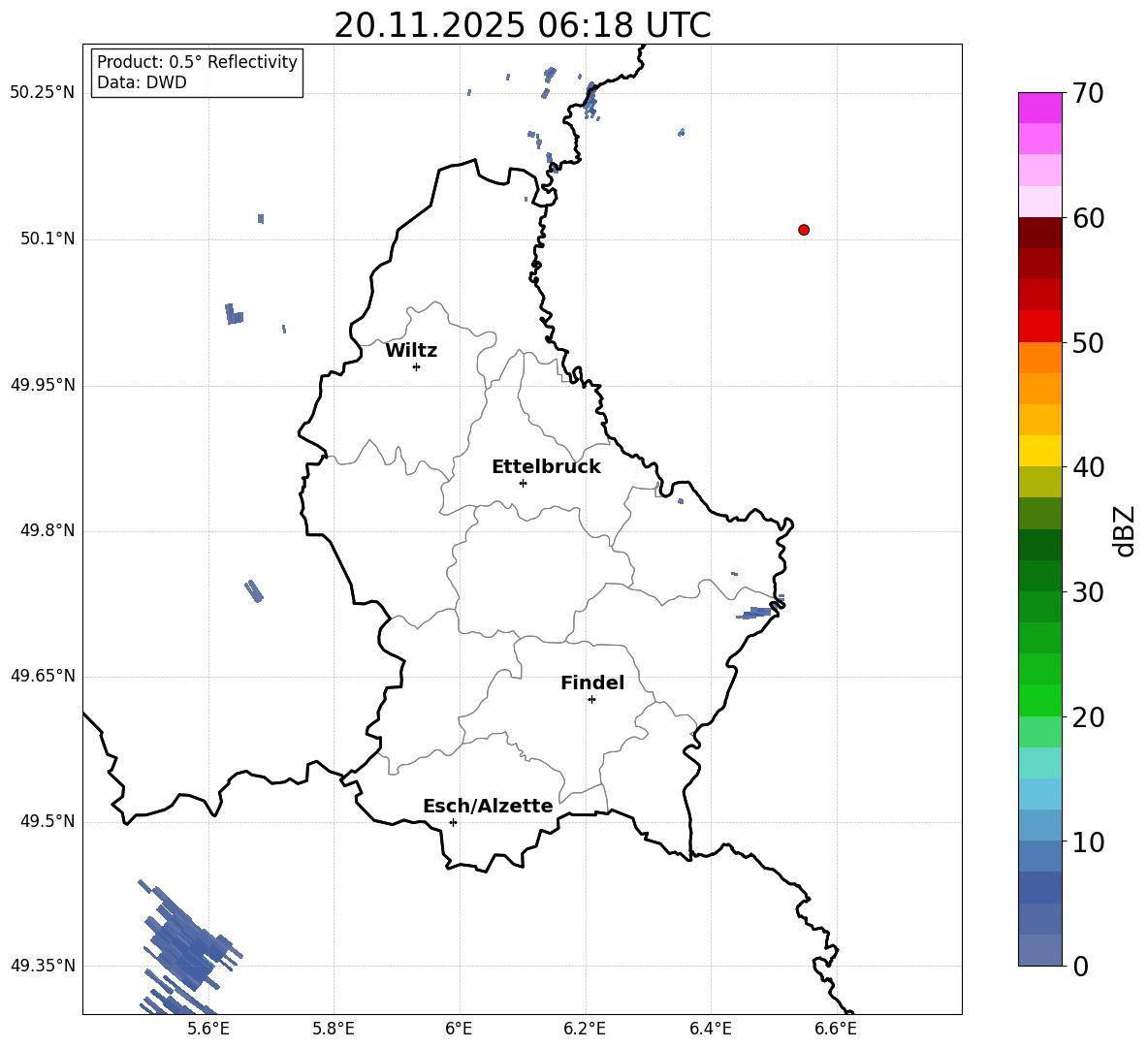This screenshot has width=1148, height=1048.
Task: Click the colorbar 0 tick label
Action: click(x=1080, y=967)
